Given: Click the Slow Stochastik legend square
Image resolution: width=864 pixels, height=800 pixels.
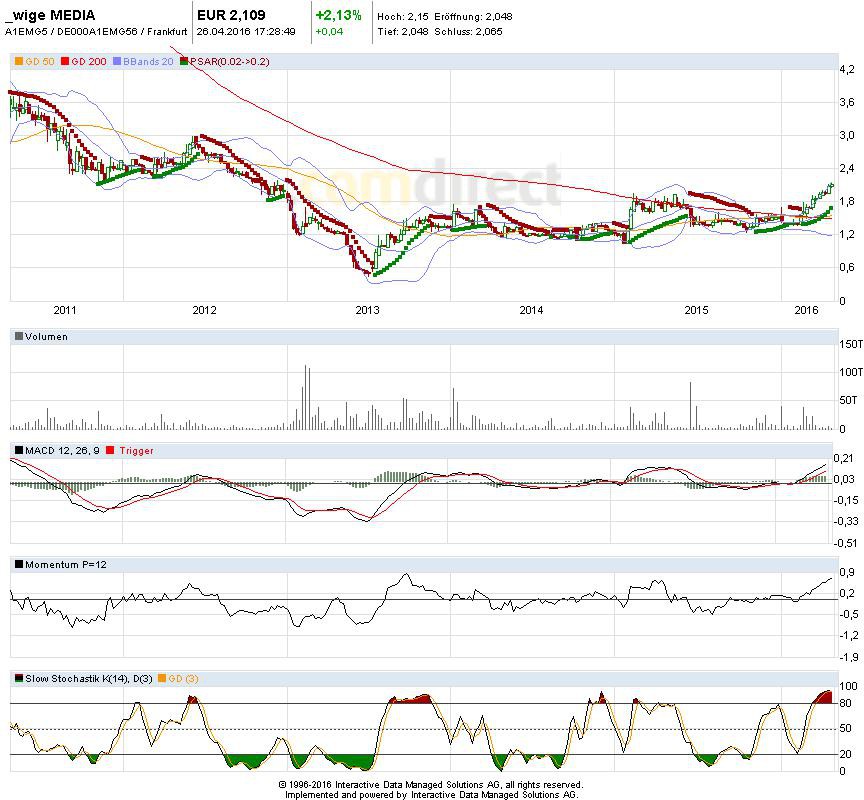Looking at the screenshot, I should pyautogui.click(x=19, y=679).
